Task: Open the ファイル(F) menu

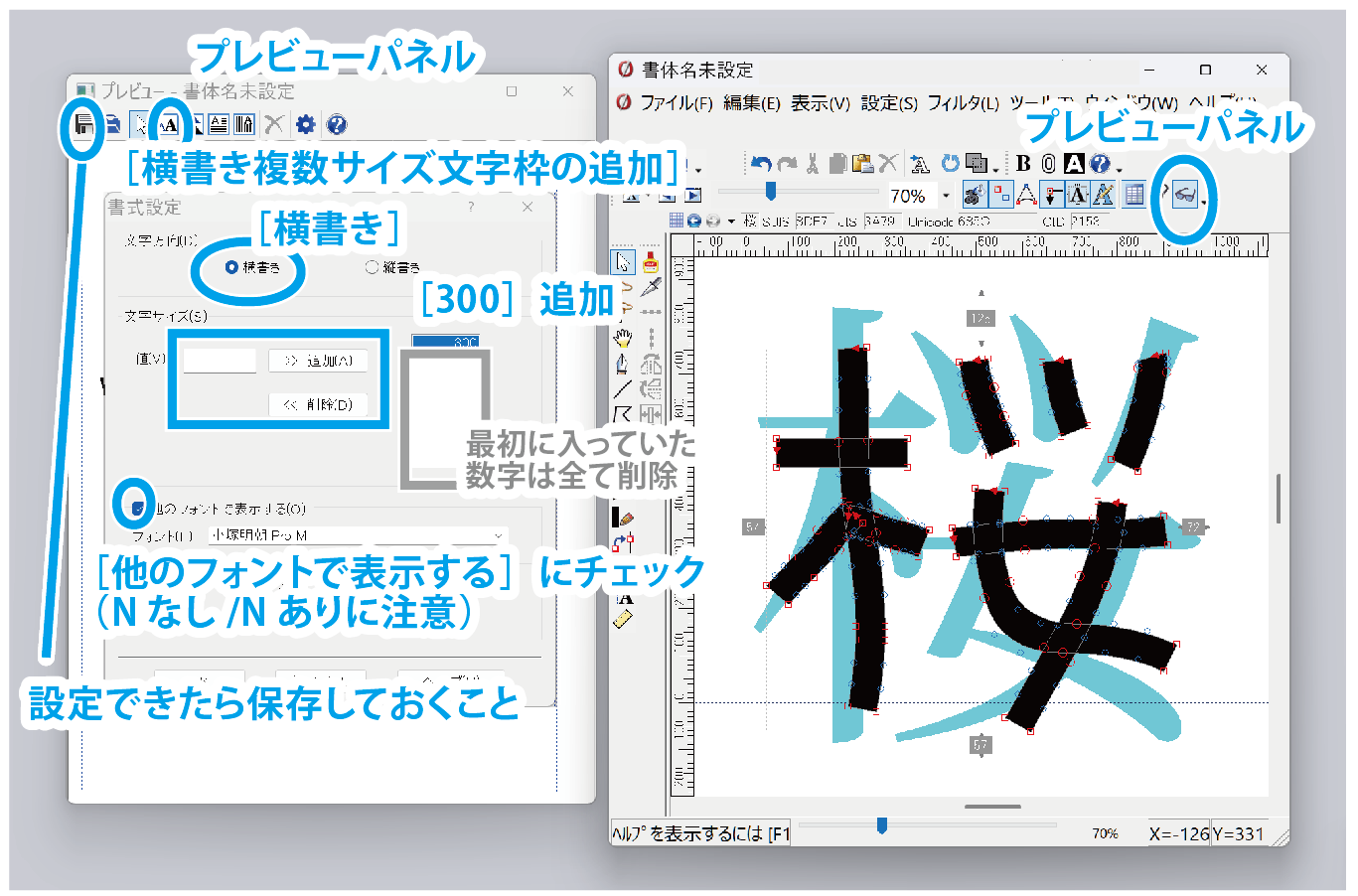Action: (x=676, y=103)
